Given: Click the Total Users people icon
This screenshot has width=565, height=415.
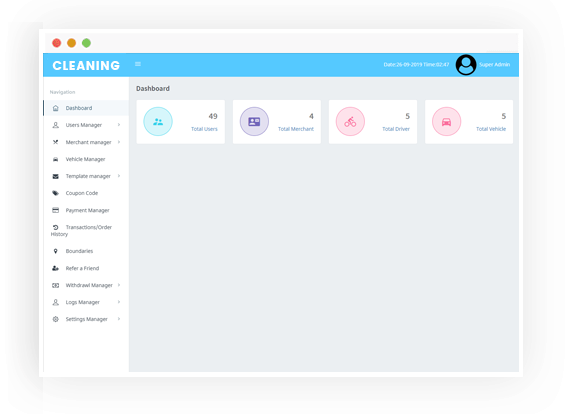Looking at the screenshot, I should pos(158,121).
